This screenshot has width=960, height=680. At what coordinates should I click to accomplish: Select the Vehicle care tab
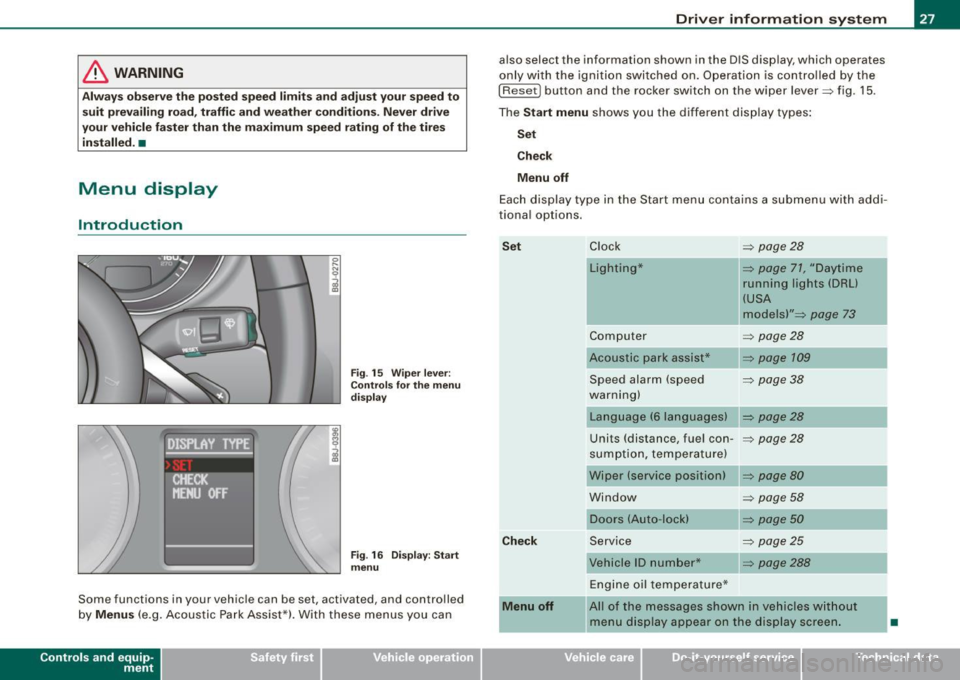click(x=561, y=664)
